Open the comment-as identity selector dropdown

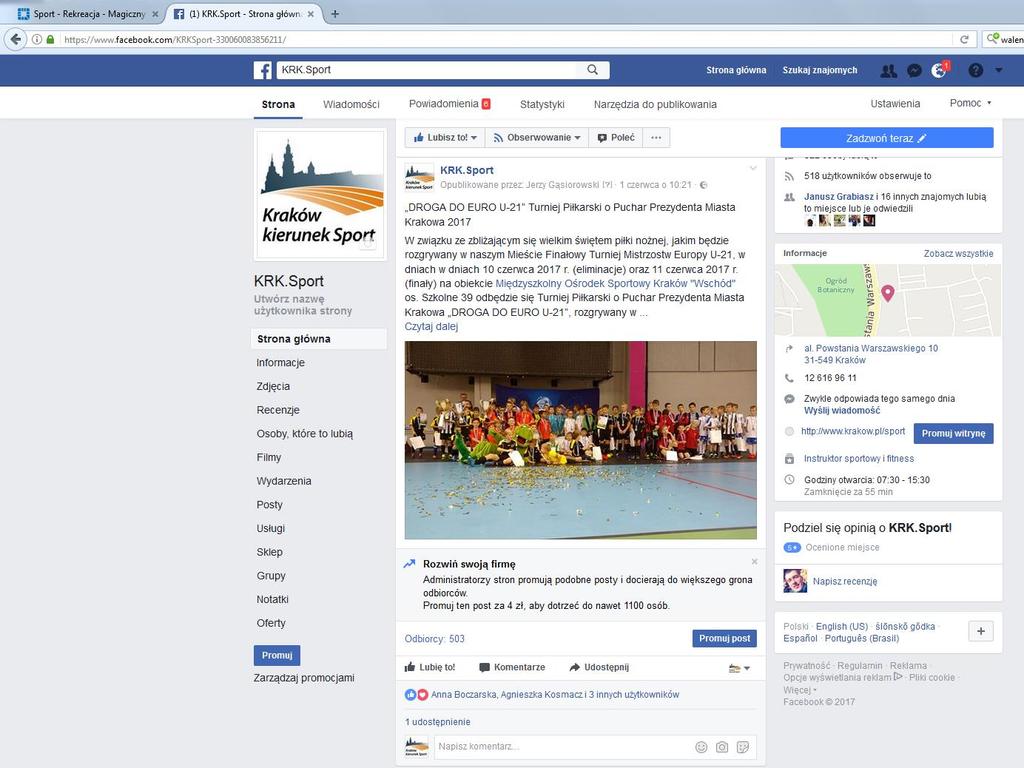pos(739,668)
